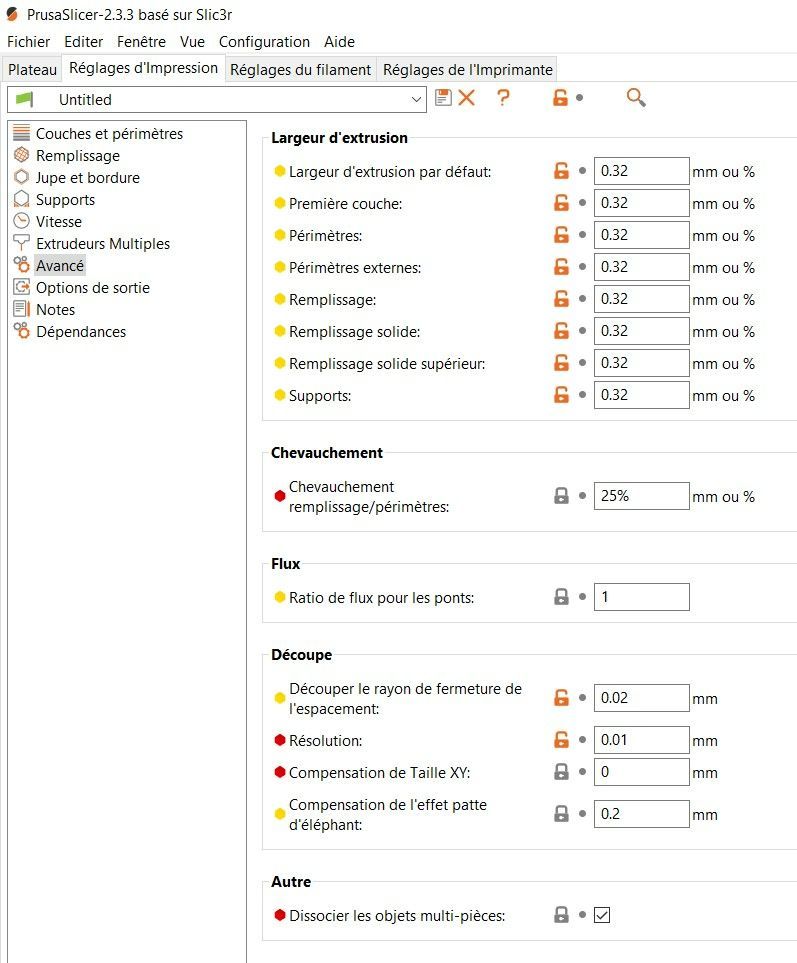
Task: Click grey lock for effet patte d'éléphant
Action: click(561, 814)
